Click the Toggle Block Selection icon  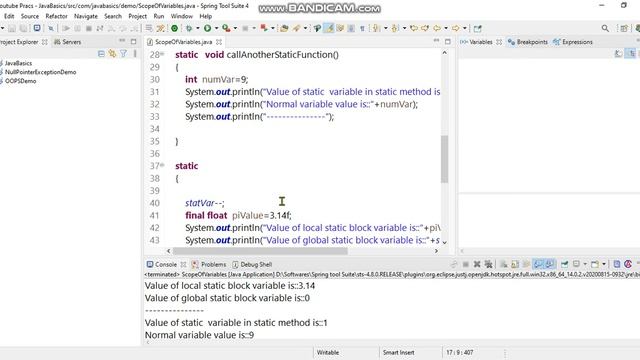(x=351, y=28)
